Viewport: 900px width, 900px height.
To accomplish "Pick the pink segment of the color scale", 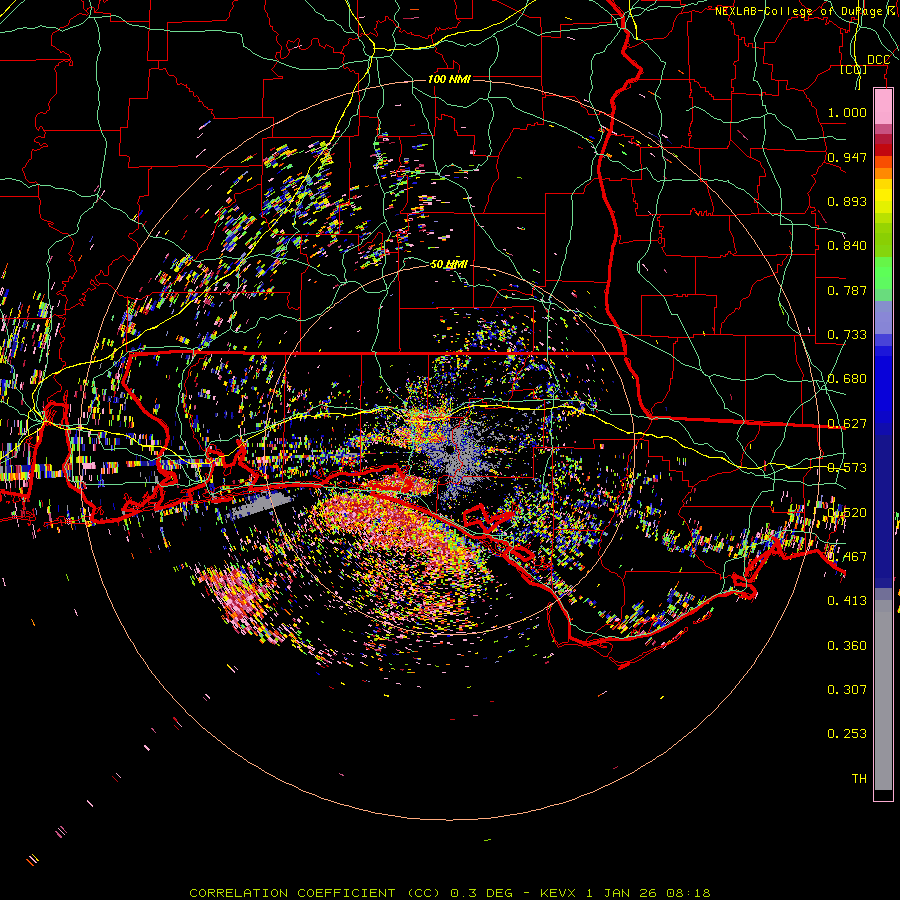I will (x=883, y=107).
